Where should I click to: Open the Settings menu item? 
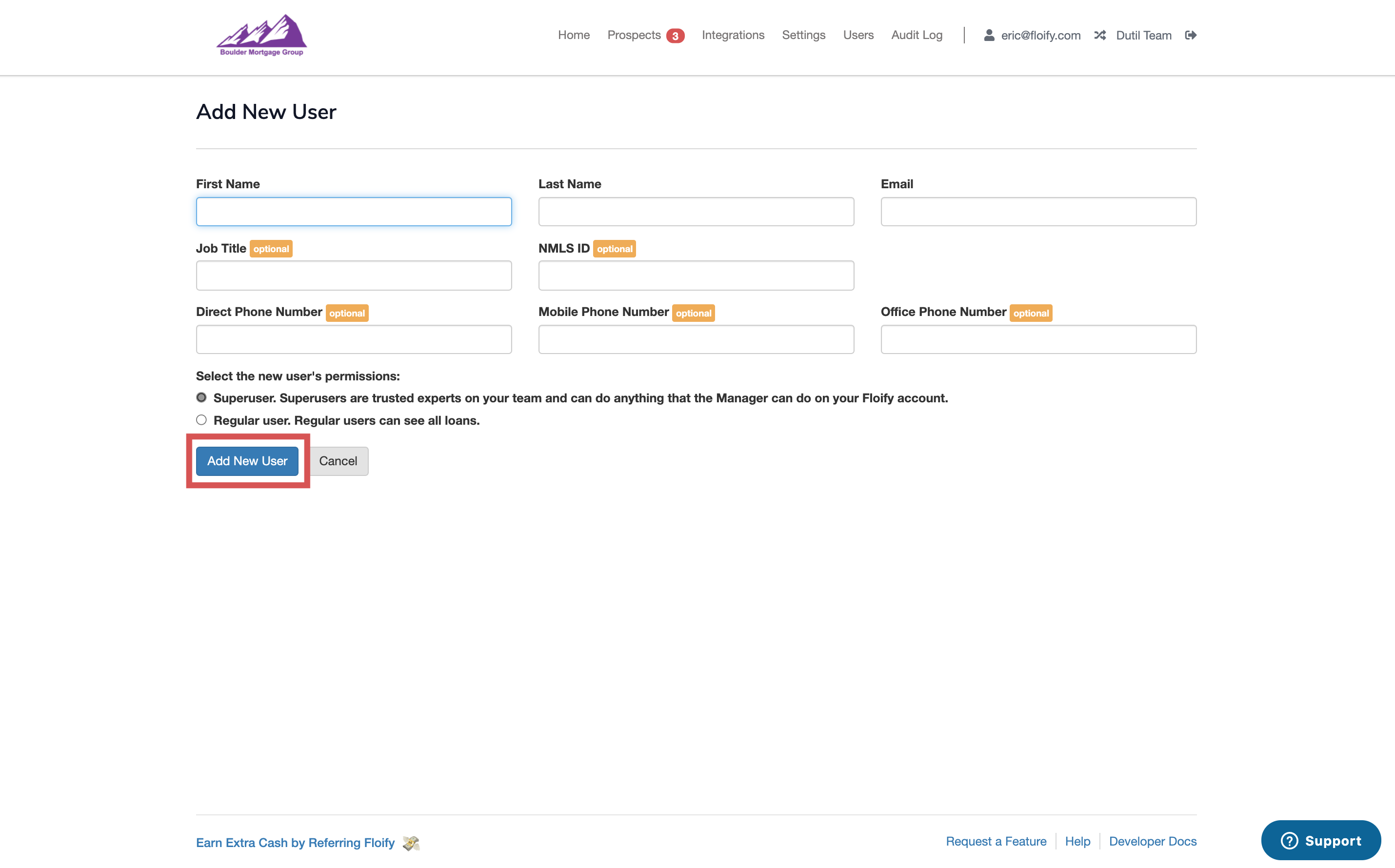pos(803,35)
